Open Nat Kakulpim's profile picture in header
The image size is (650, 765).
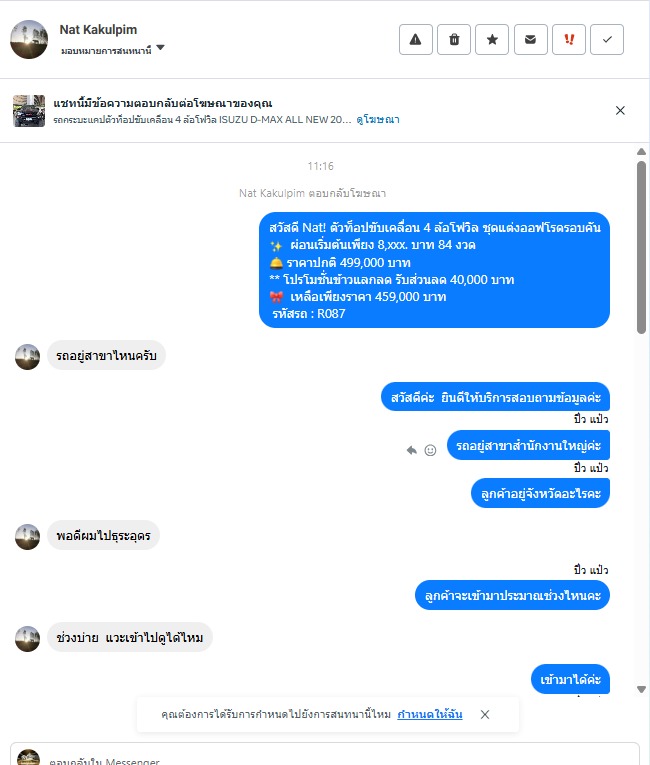29,40
